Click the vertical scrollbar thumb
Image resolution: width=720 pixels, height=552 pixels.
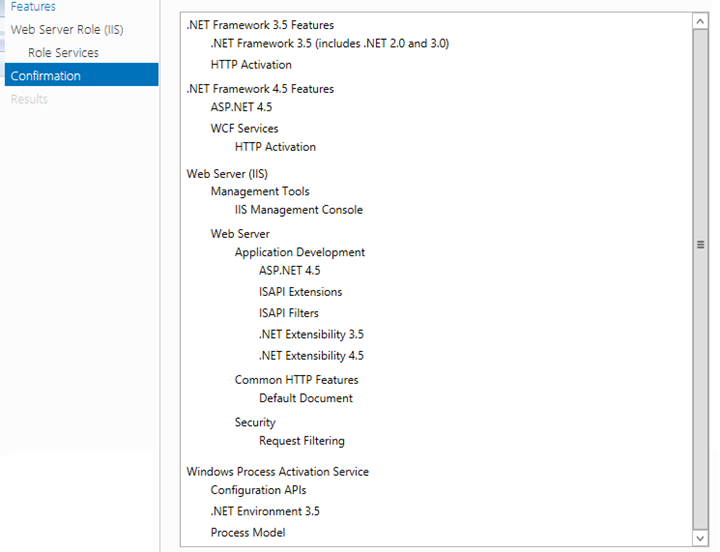[x=700, y=243]
